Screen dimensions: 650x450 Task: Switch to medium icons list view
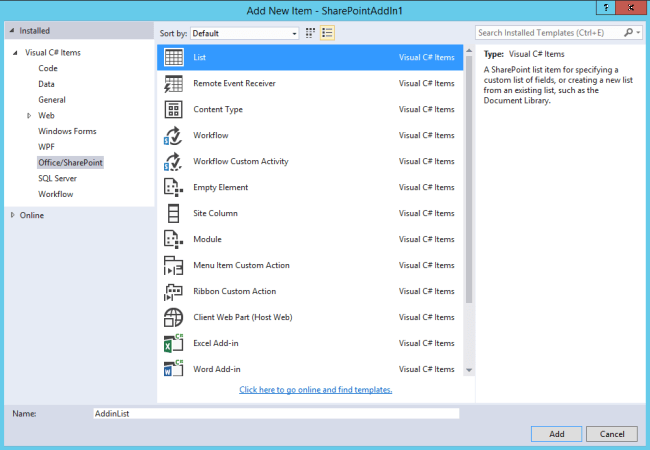tap(327, 33)
